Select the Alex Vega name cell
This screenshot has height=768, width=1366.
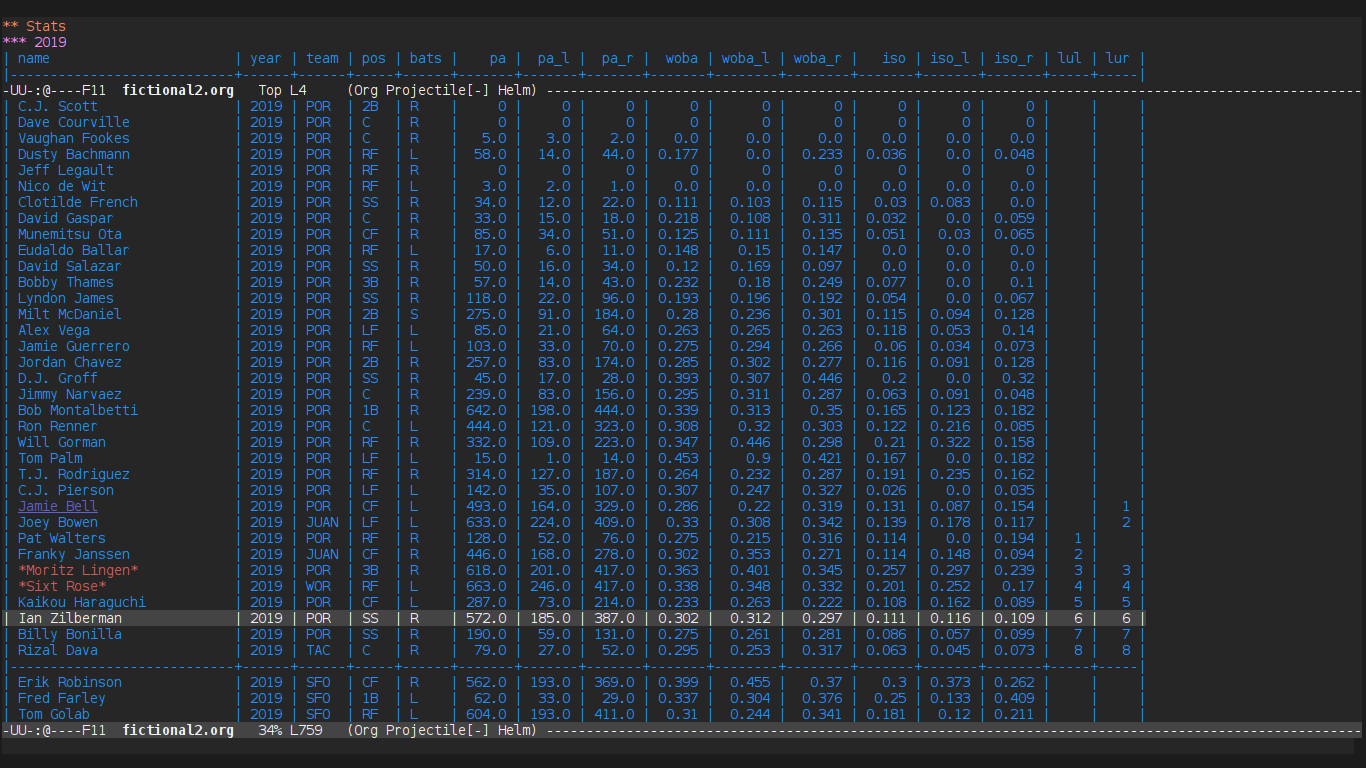click(54, 330)
